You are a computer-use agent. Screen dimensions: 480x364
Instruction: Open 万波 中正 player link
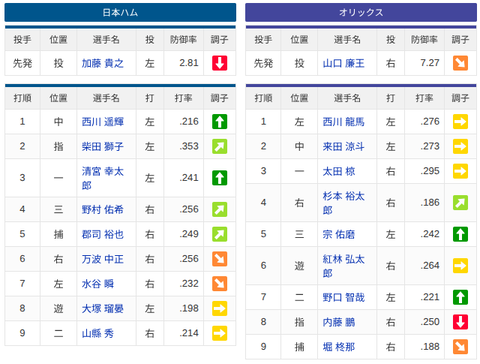[x=103, y=259]
